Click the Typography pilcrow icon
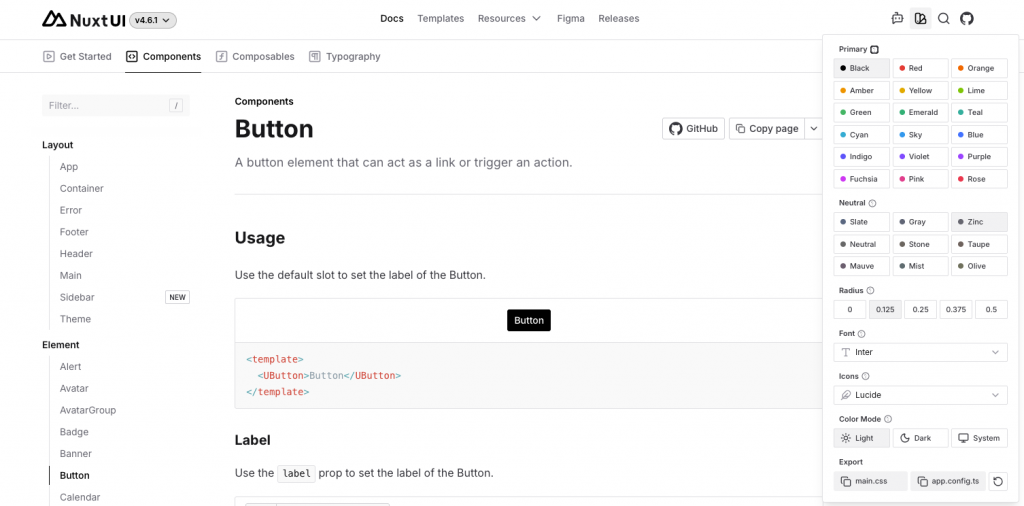The image size is (1024, 506). point(315,56)
